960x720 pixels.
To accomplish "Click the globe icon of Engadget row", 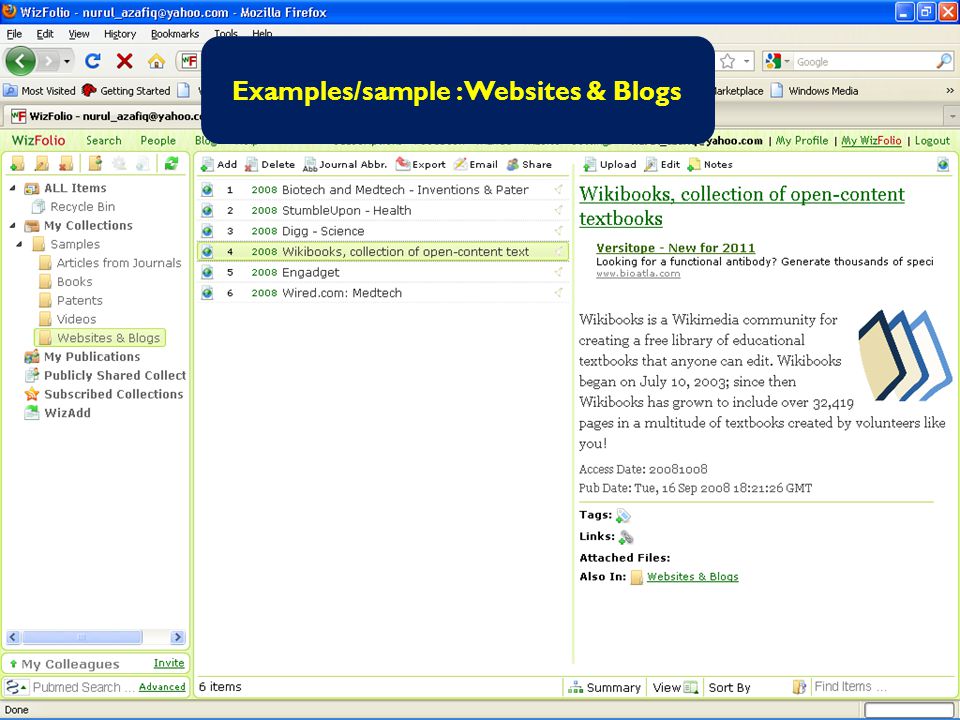I will click(x=208, y=272).
